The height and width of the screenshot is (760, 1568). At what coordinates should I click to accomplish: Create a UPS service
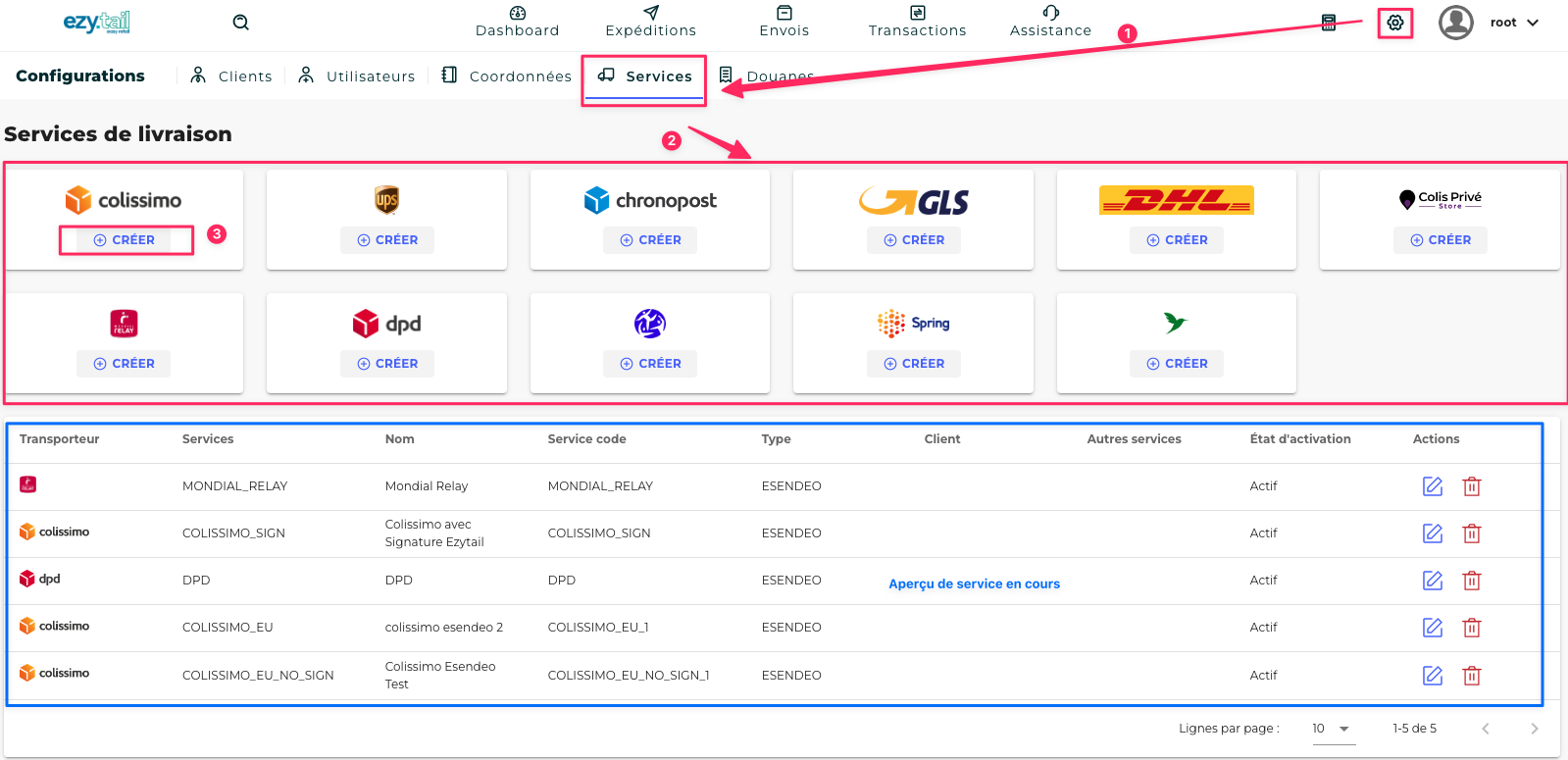pyautogui.click(x=387, y=240)
